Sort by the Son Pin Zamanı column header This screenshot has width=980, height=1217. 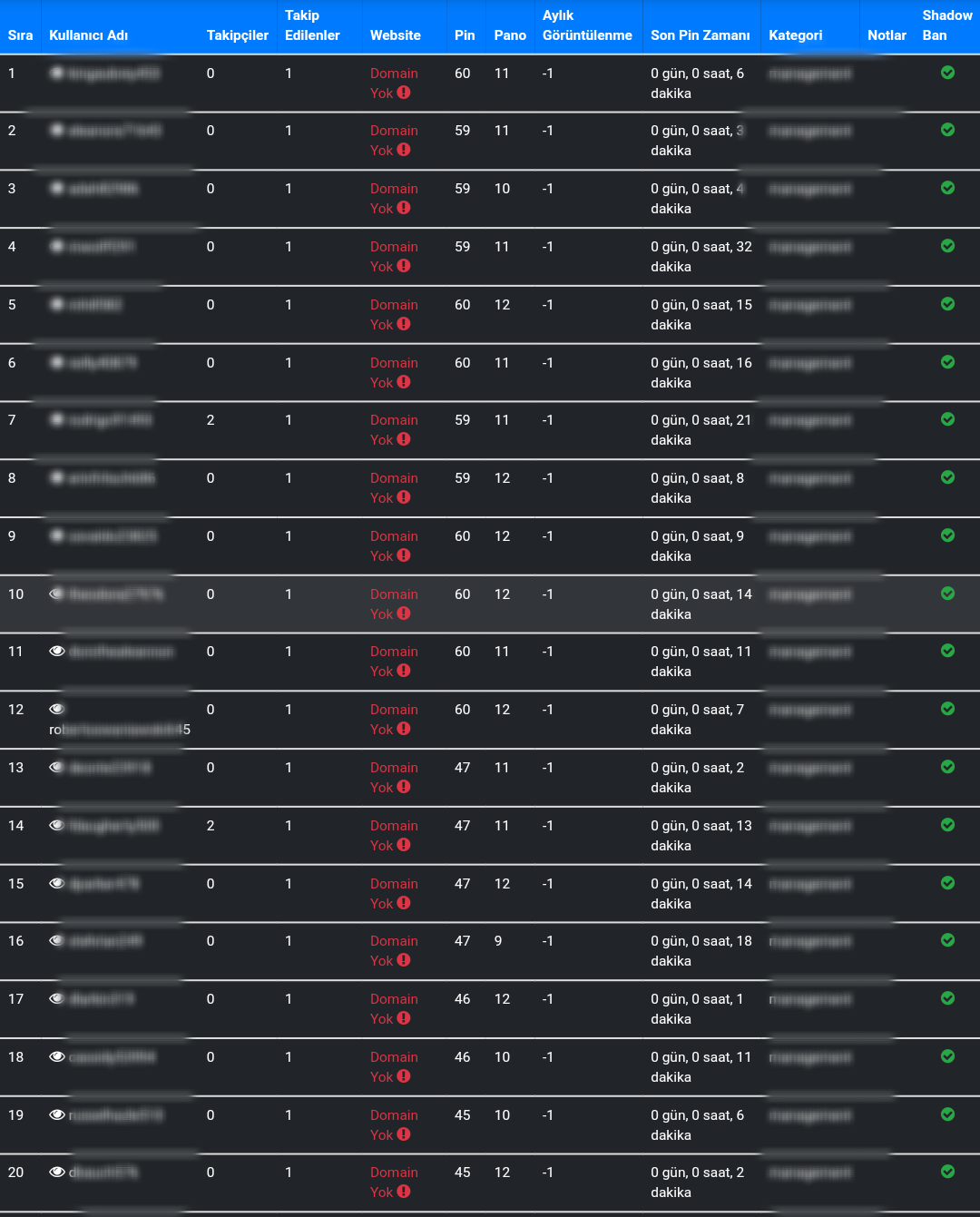click(701, 35)
